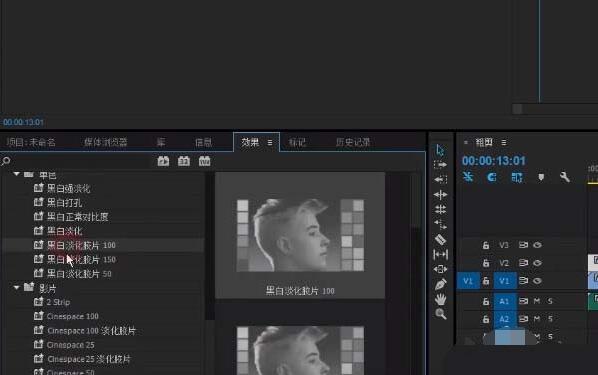Select the Rate Stretch tool
The image size is (598, 375).
click(x=440, y=224)
